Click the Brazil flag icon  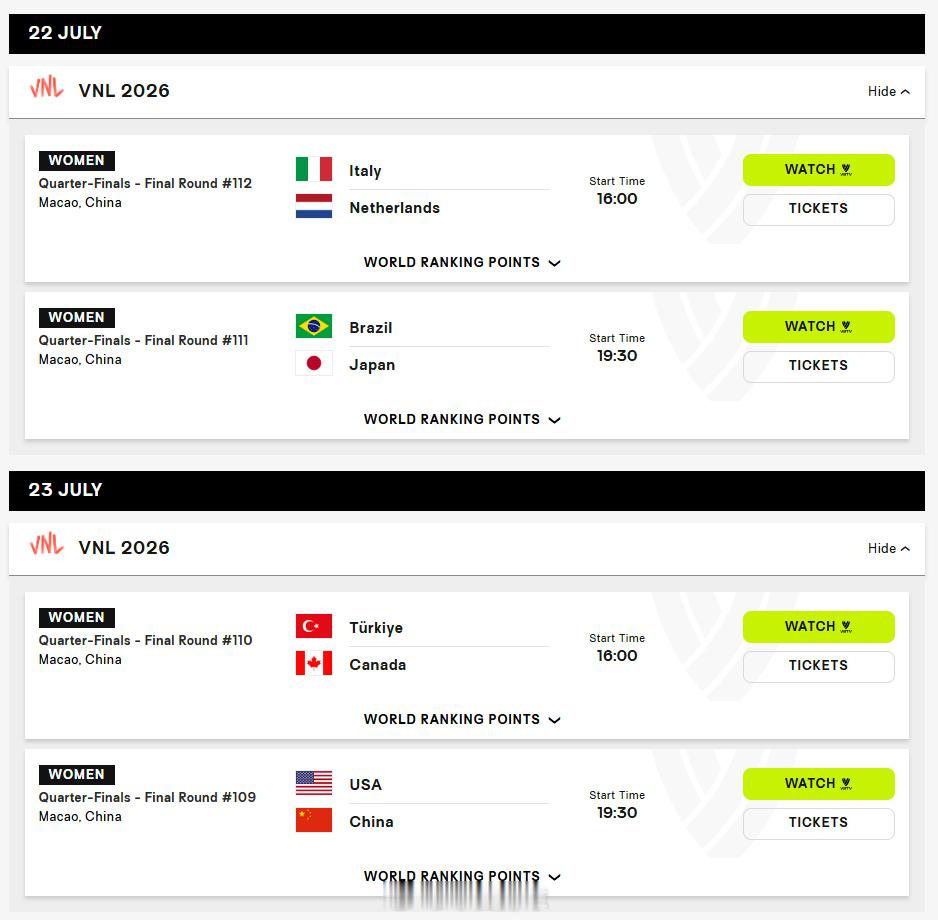pyautogui.click(x=314, y=326)
